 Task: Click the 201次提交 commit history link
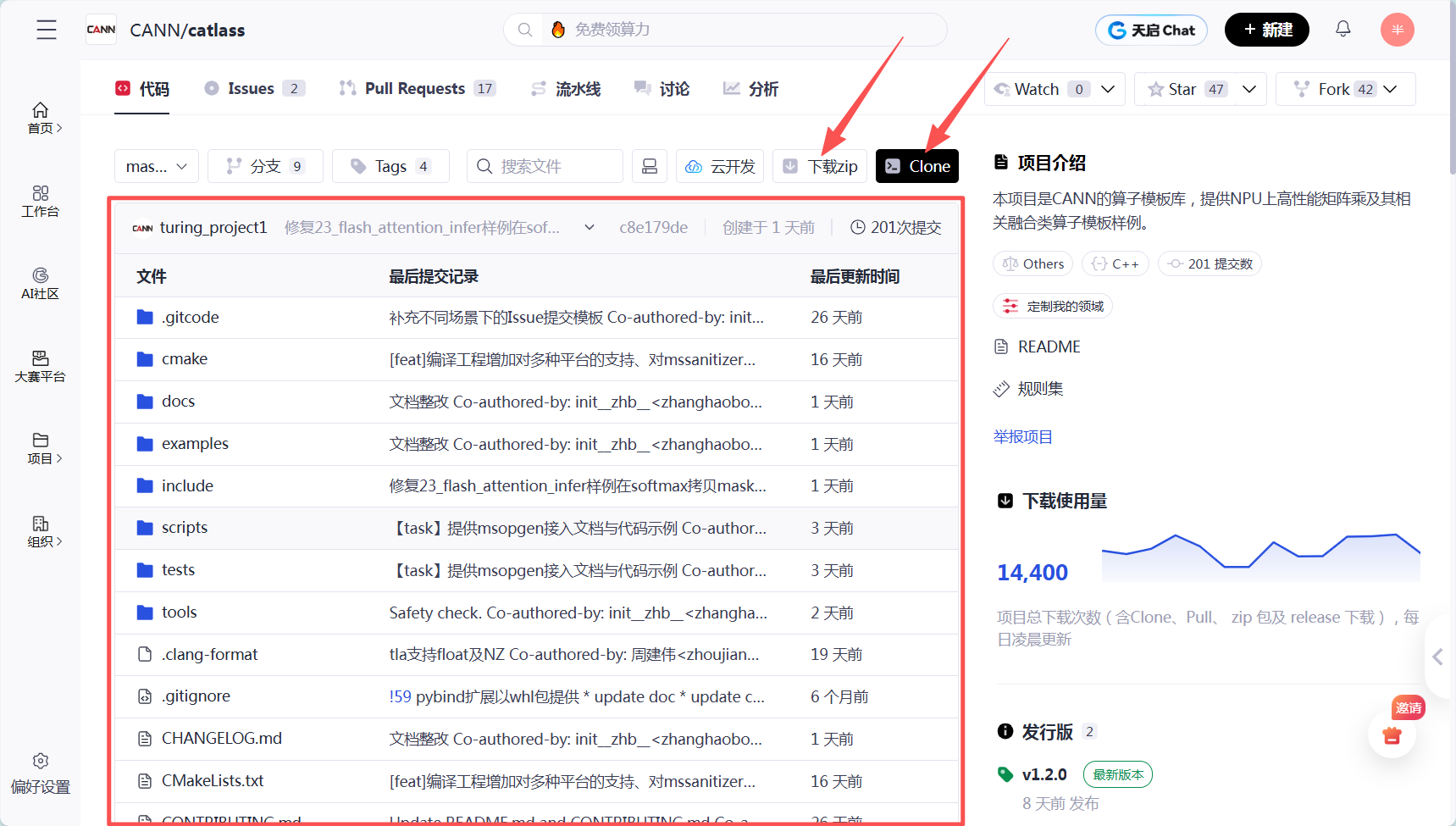coord(895,227)
